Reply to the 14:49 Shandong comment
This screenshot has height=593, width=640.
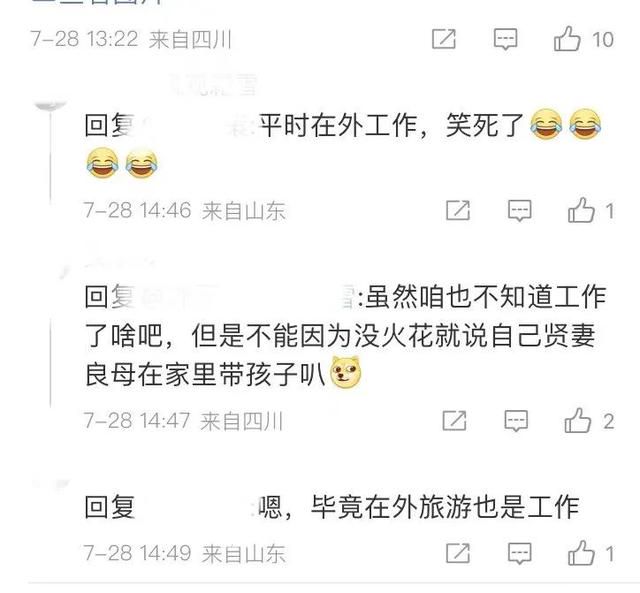tap(519, 553)
